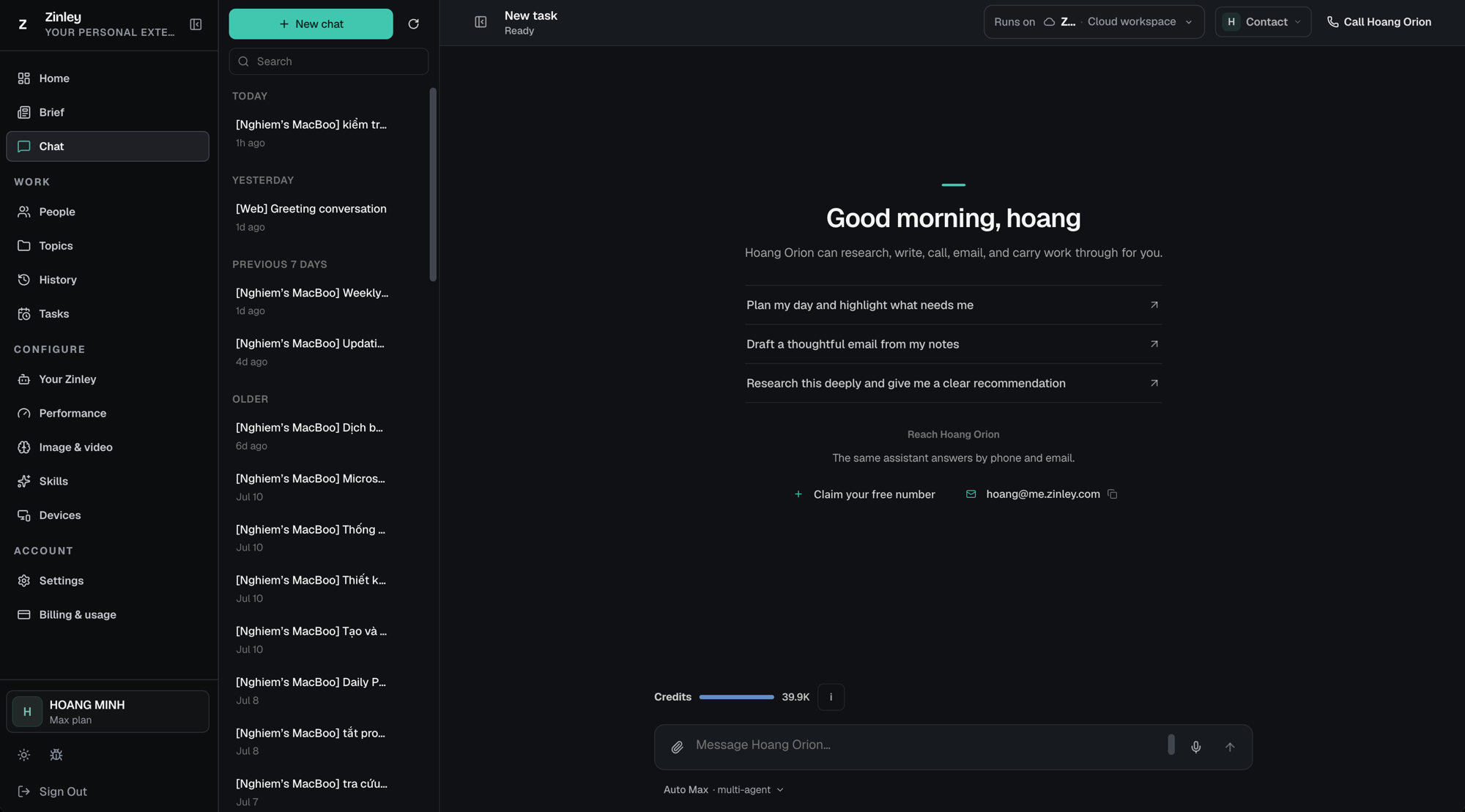Click the cloud workspace icon
The image size is (1465, 812).
1049,22
